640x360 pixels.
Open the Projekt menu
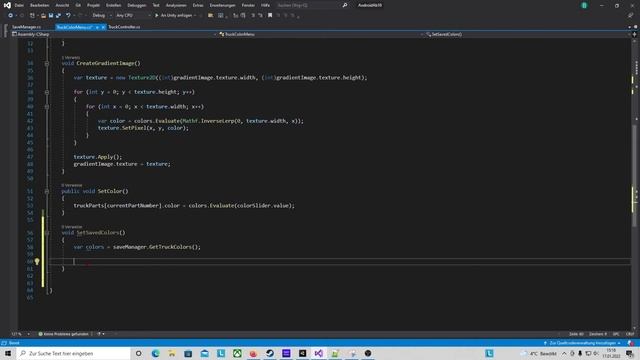pyautogui.click(x=93, y=5)
